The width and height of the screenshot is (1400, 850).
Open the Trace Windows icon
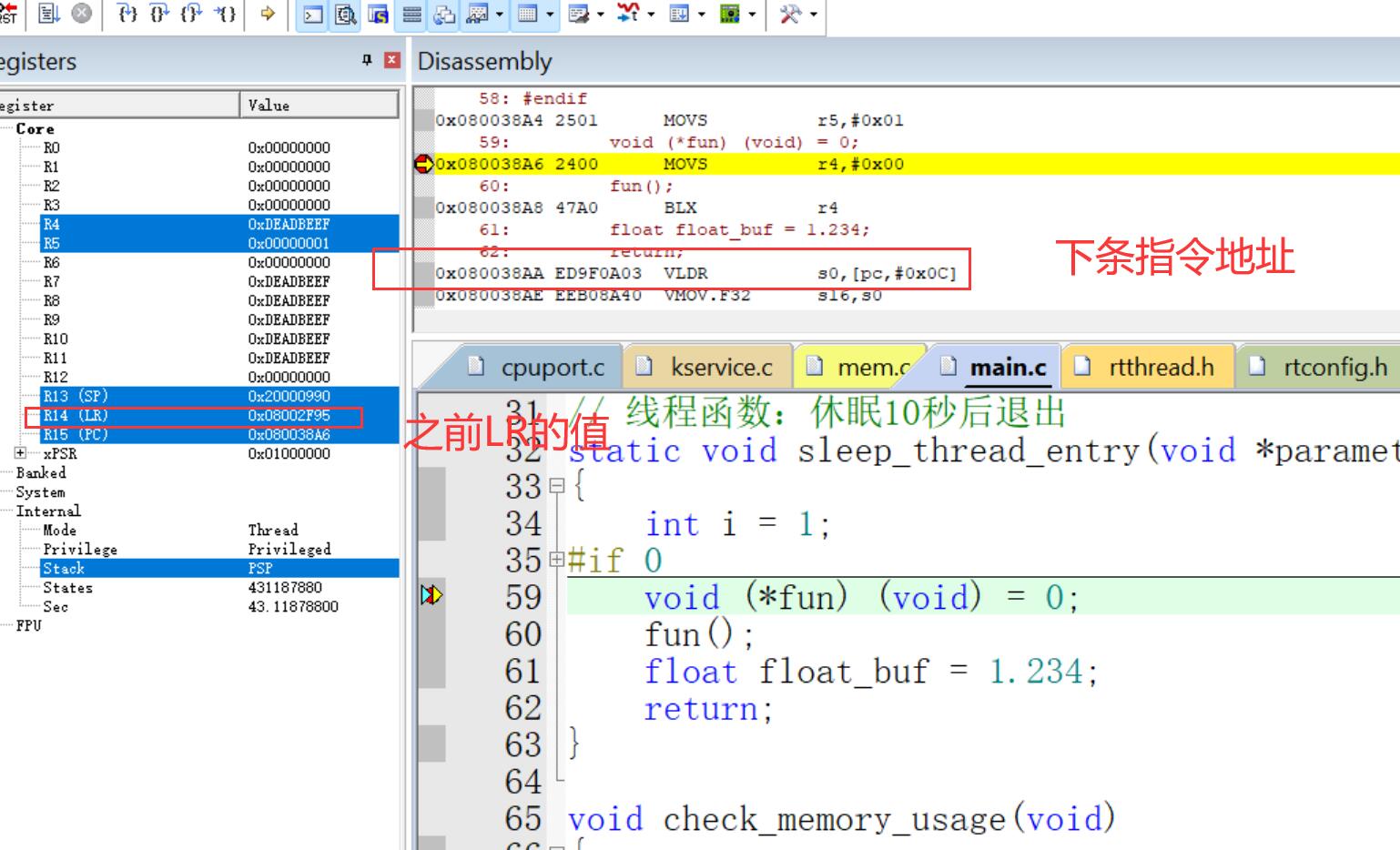pos(679,15)
